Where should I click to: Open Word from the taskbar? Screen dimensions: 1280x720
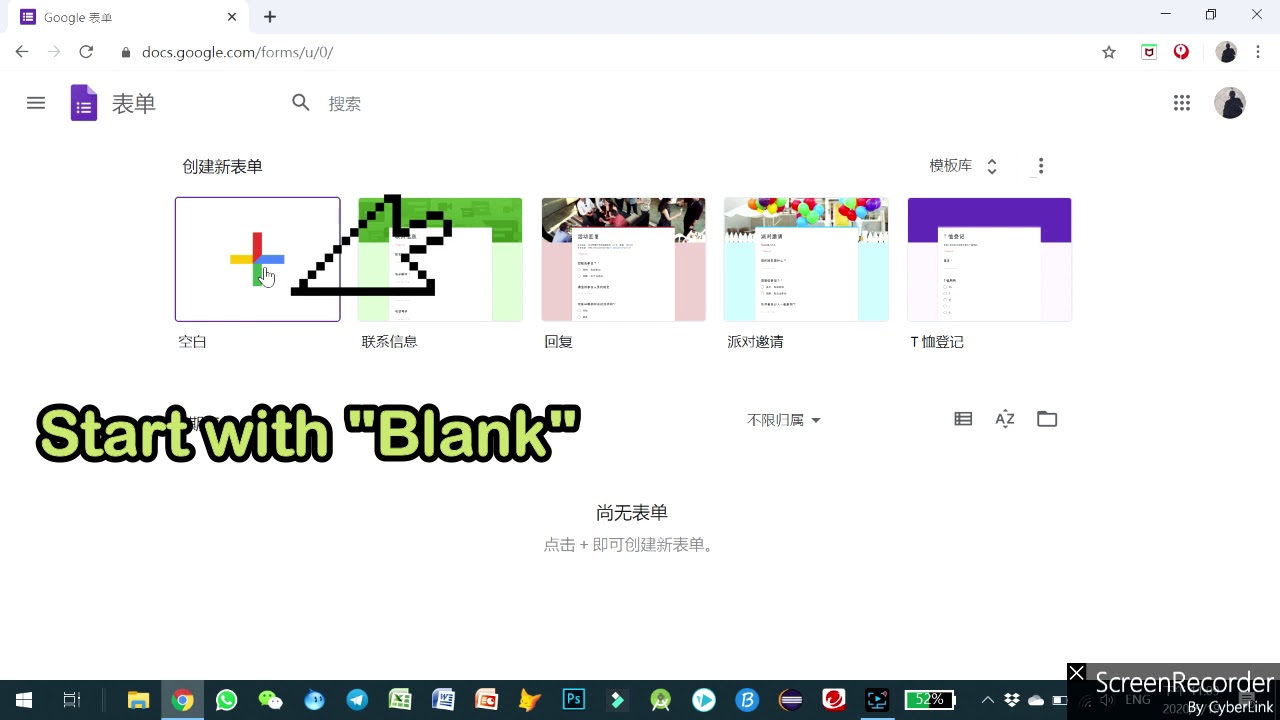[443, 700]
